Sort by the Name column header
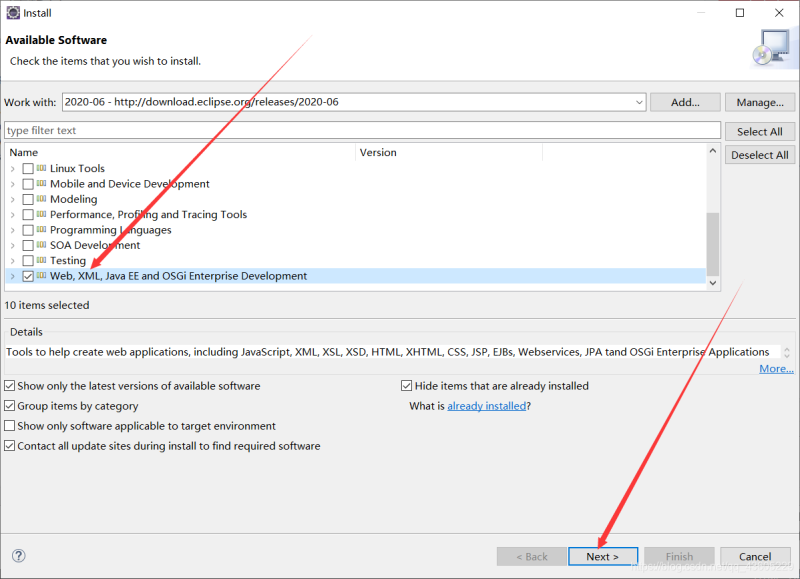Viewport: 800px width, 579px height. pos(181,153)
